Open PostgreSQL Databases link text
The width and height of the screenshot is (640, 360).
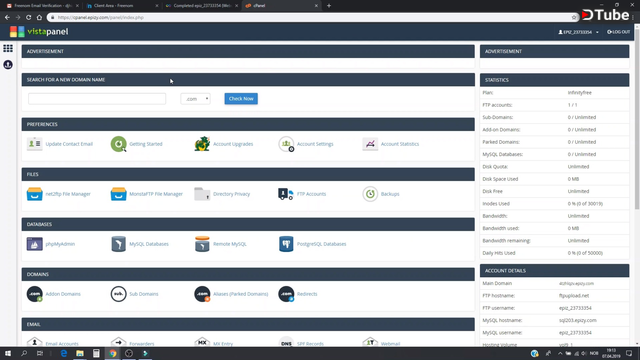coord(321,244)
